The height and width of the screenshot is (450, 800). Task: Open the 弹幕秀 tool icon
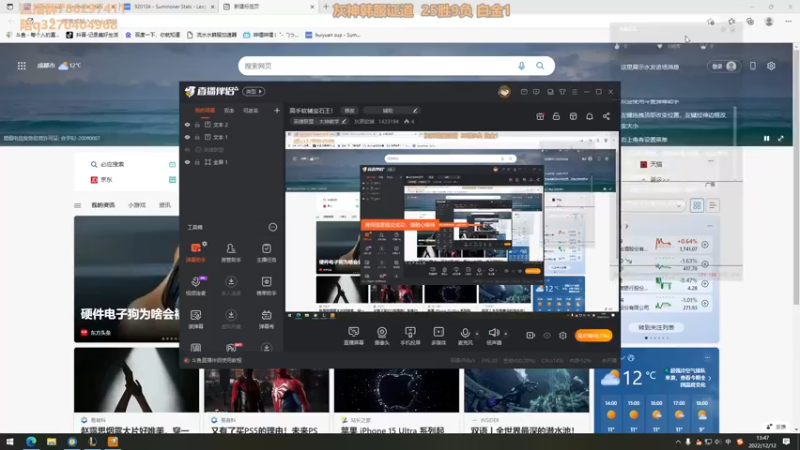tap(266, 319)
